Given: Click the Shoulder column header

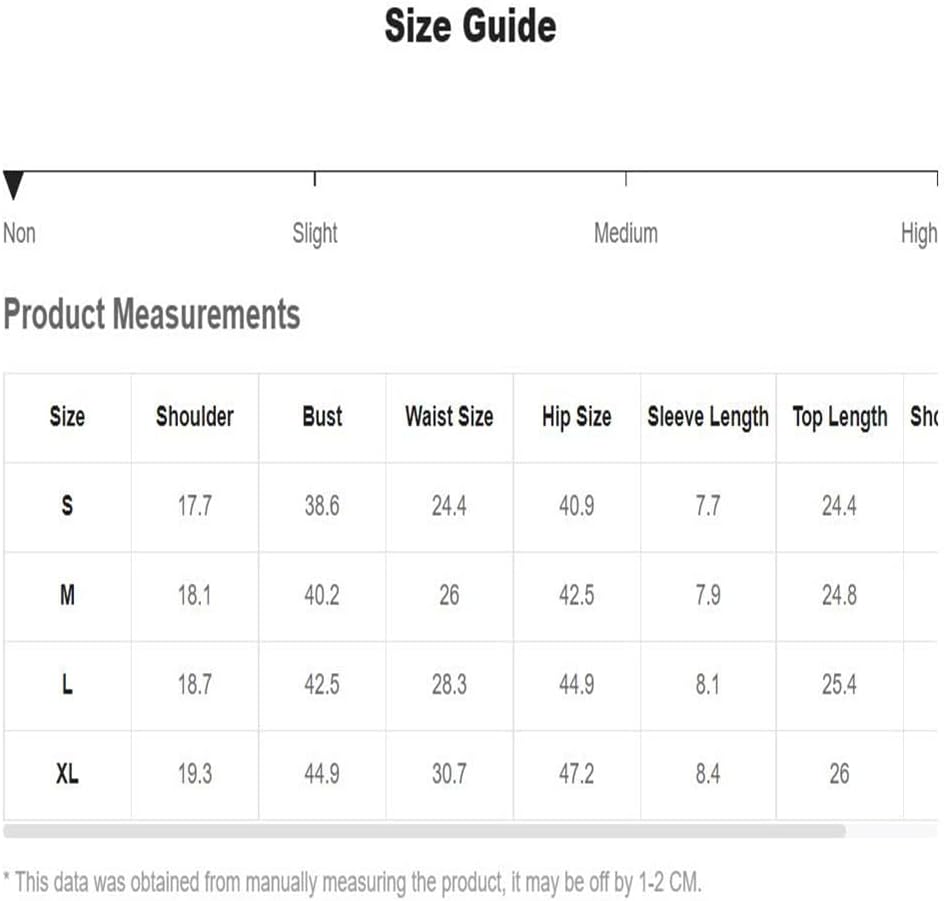Looking at the screenshot, I should click(x=194, y=416).
